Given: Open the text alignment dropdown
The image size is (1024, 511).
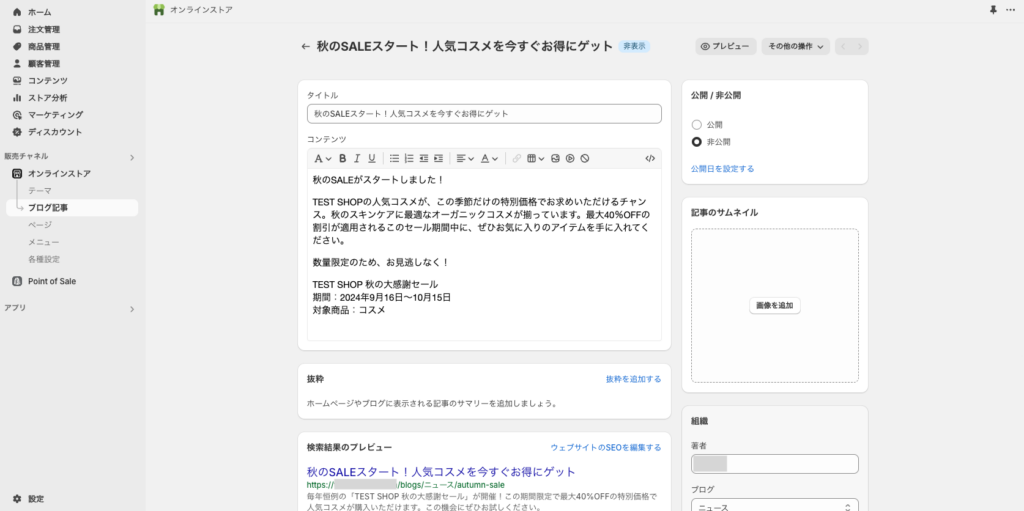Looking at the screenshot, I should pos(465,158).
